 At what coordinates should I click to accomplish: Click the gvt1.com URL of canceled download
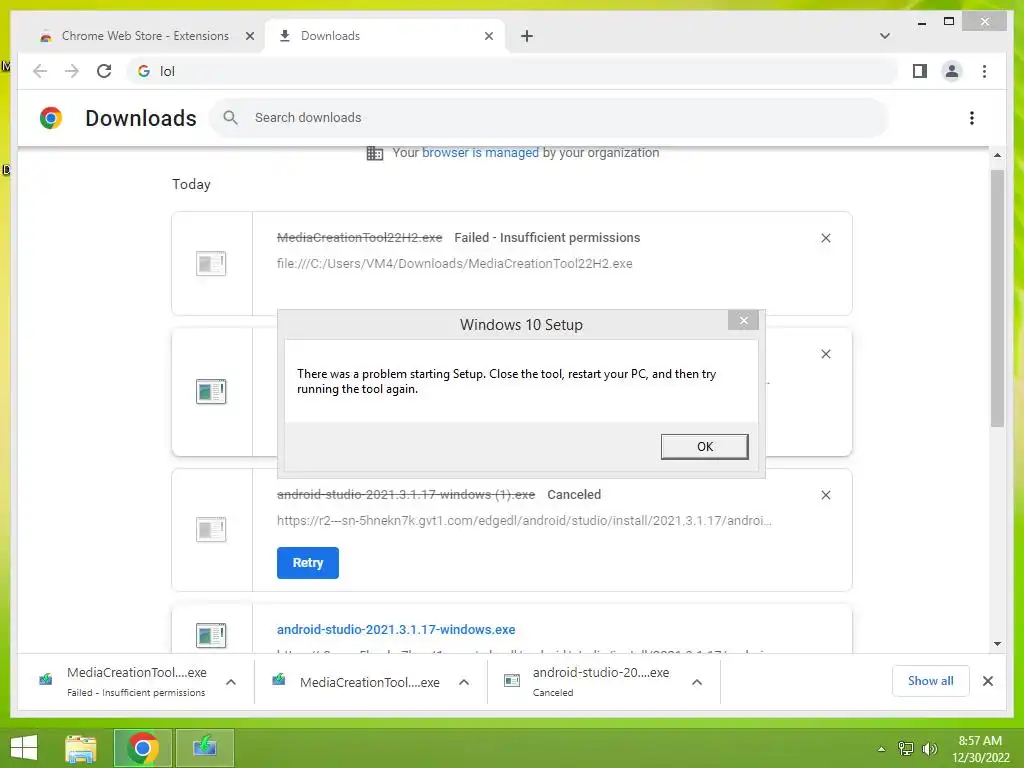[x=524, y=520]
